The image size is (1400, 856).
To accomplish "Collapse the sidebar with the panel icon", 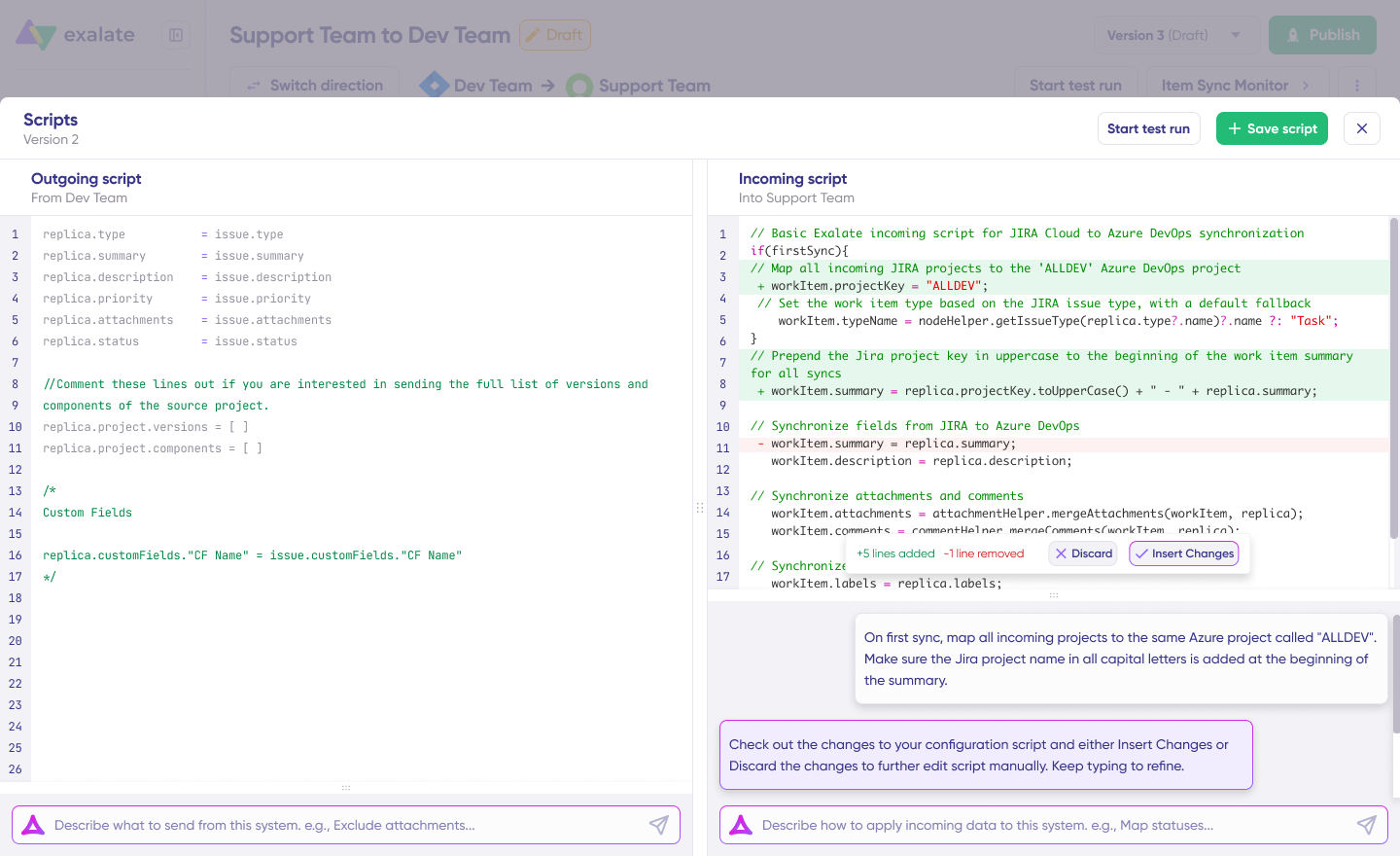I will (176, 35).
